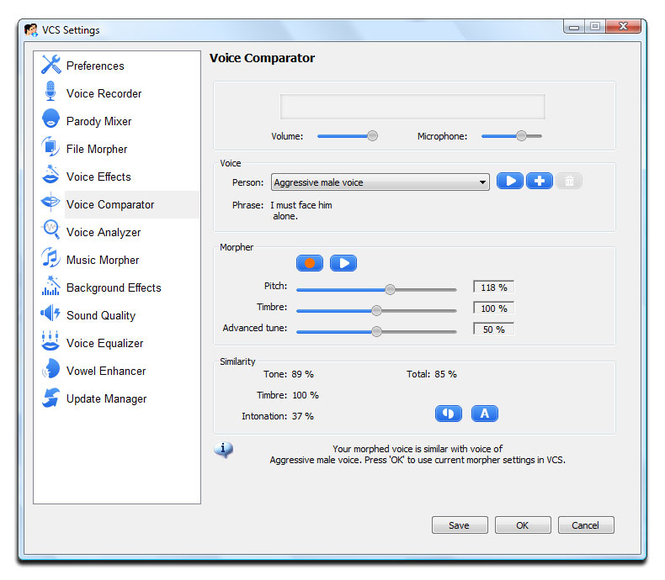Screen dimensions: 665x580
Task: Confirm settings with OK button
Action: pos(523,525)
